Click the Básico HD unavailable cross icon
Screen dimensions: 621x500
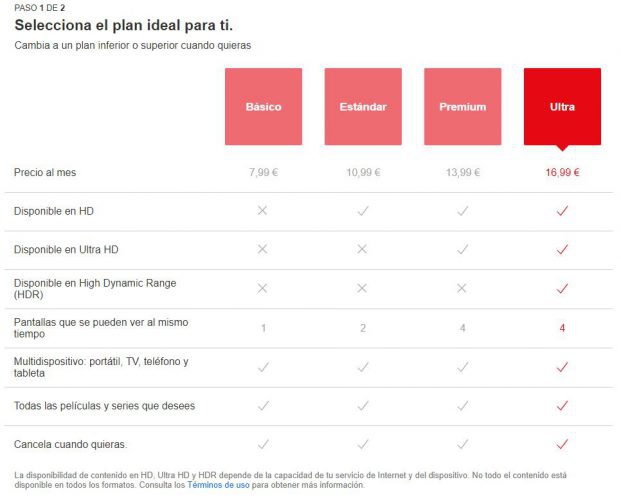(263, 211)
